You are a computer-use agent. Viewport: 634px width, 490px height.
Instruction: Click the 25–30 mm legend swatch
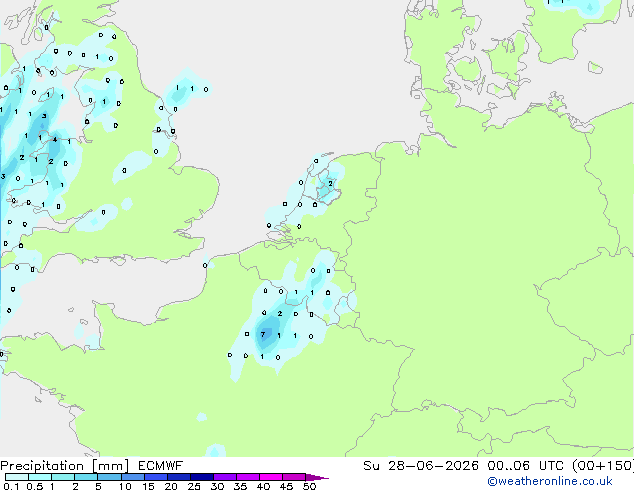(x=201, y=477)
